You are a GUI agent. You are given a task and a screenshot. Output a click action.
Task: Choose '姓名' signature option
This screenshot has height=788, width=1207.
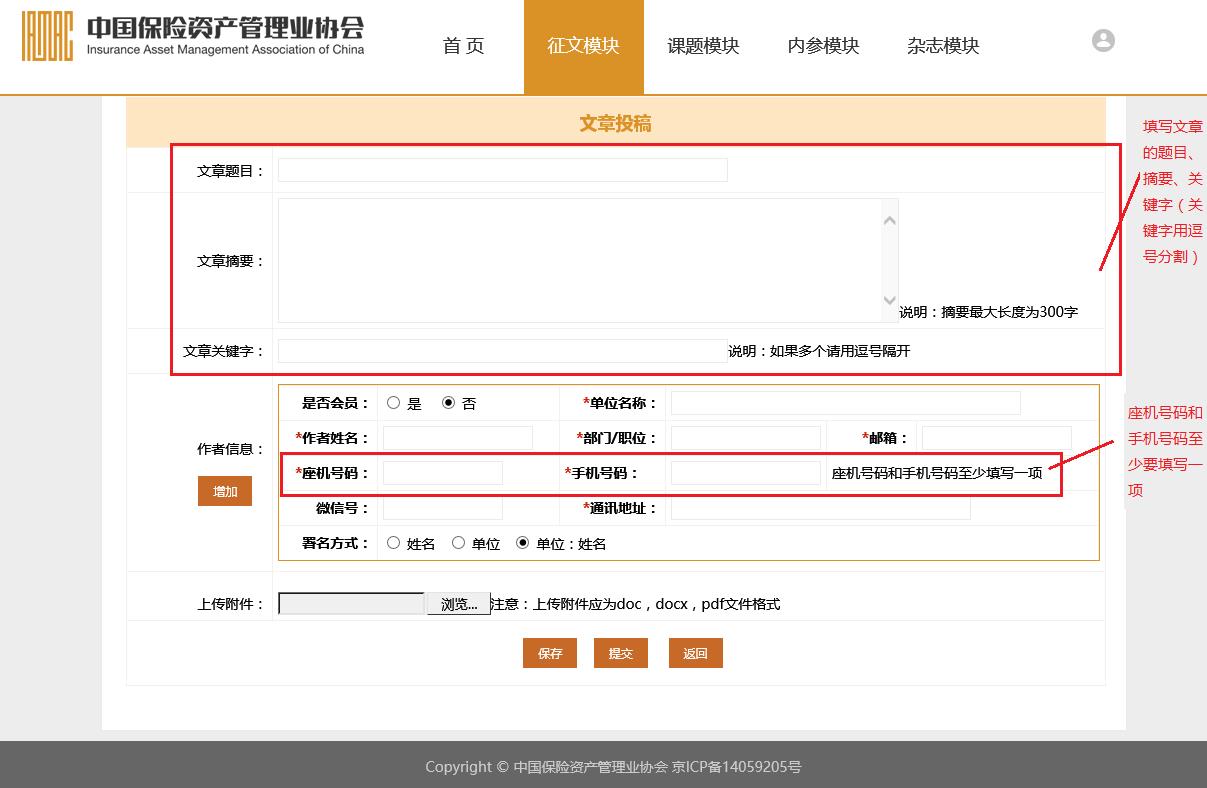(394, 543)
